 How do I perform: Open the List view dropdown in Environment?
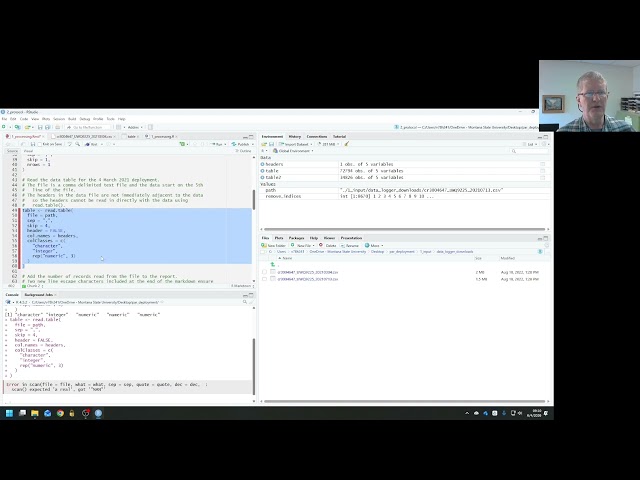tap(531, 144)
